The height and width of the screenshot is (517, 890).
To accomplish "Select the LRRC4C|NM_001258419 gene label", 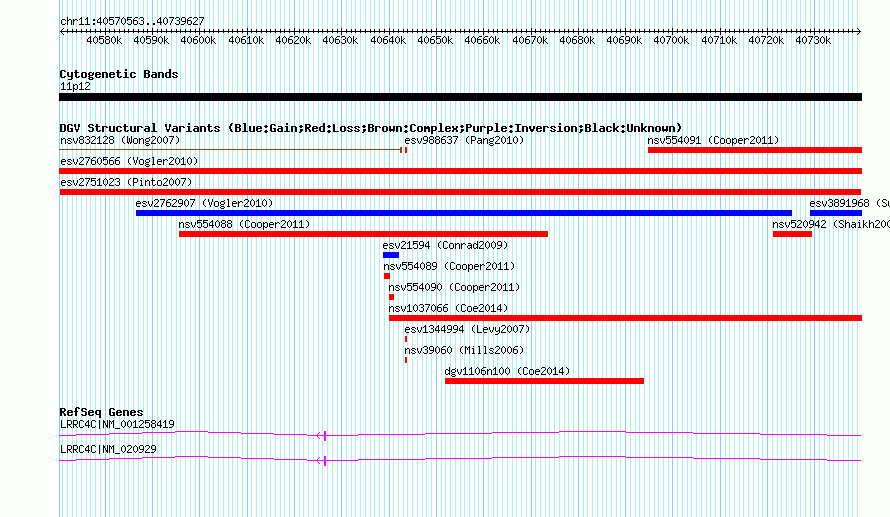I will coord(117,424).
